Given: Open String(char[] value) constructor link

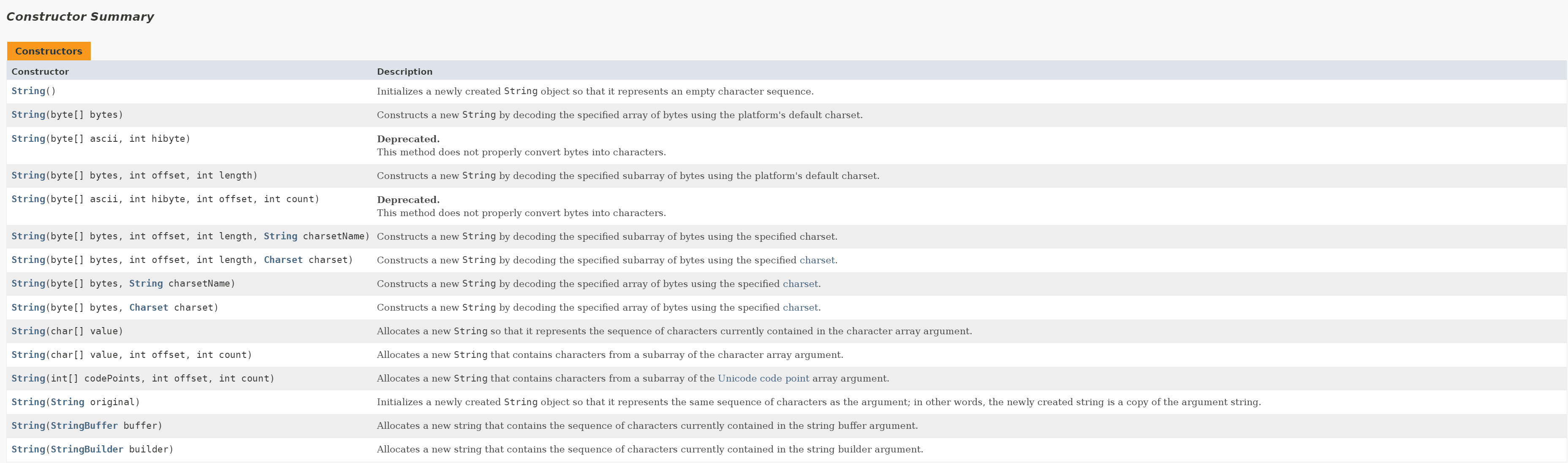Looking at the screenshot, I should coord(28,331).
